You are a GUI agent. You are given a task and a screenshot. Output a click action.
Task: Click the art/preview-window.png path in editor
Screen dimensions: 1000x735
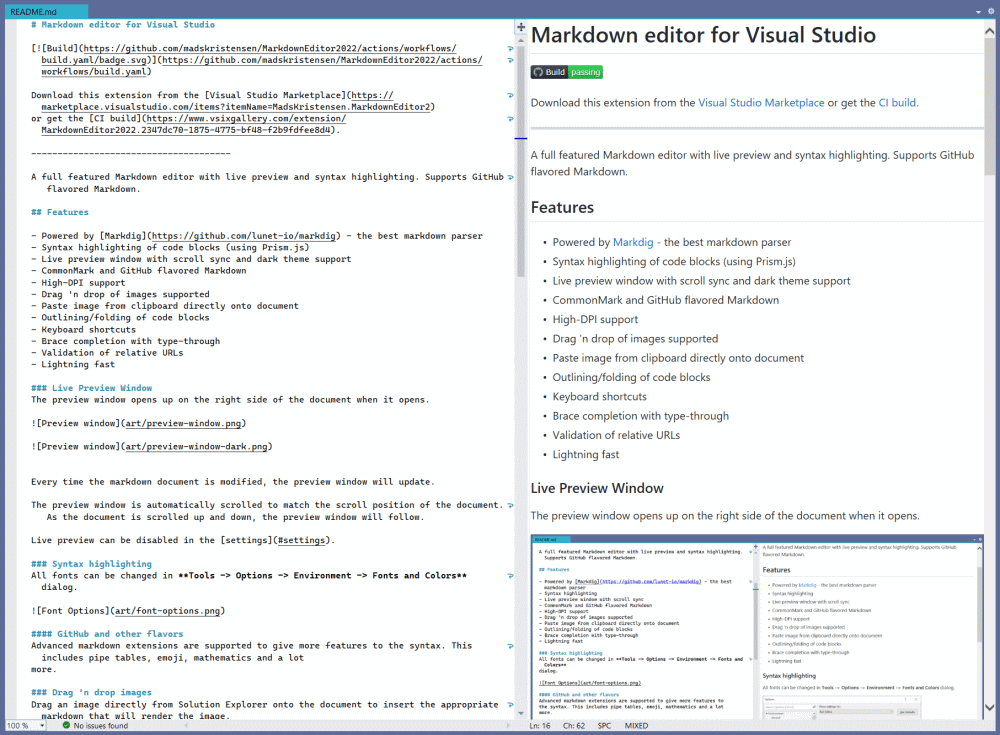coord(183,424)
